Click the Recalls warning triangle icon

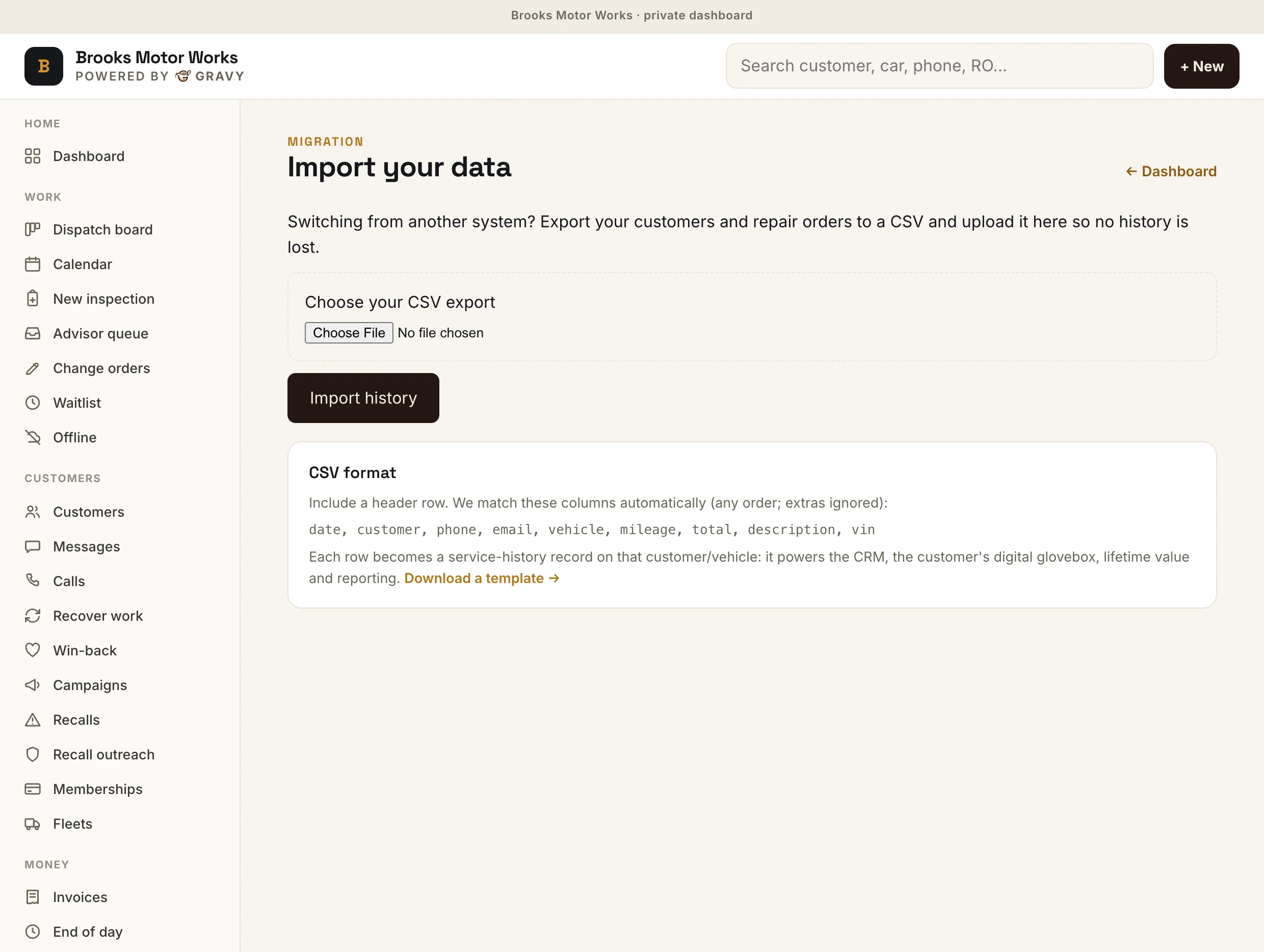(x=33, y=720)
